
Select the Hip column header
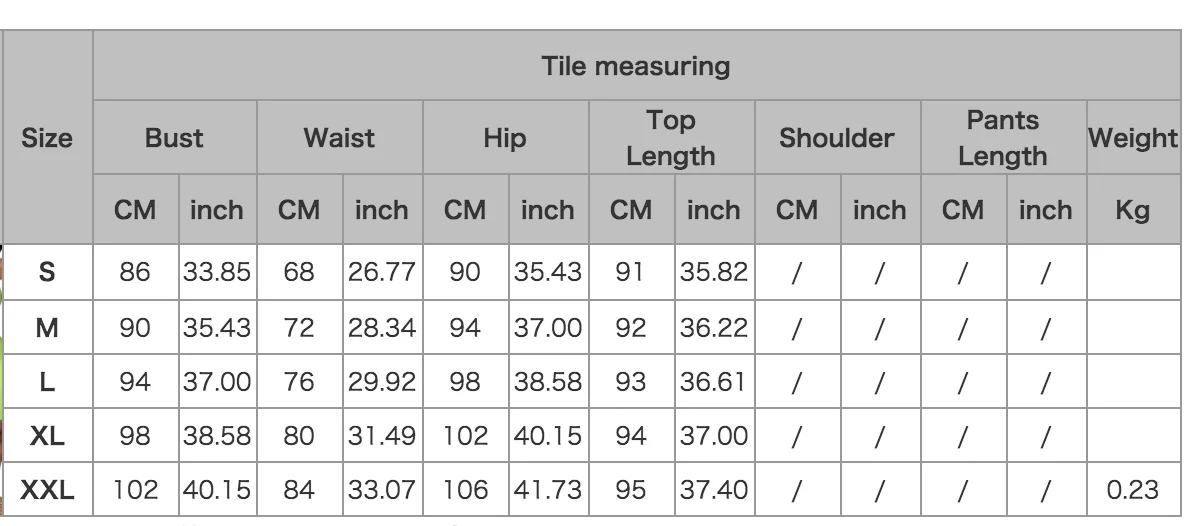505,138
